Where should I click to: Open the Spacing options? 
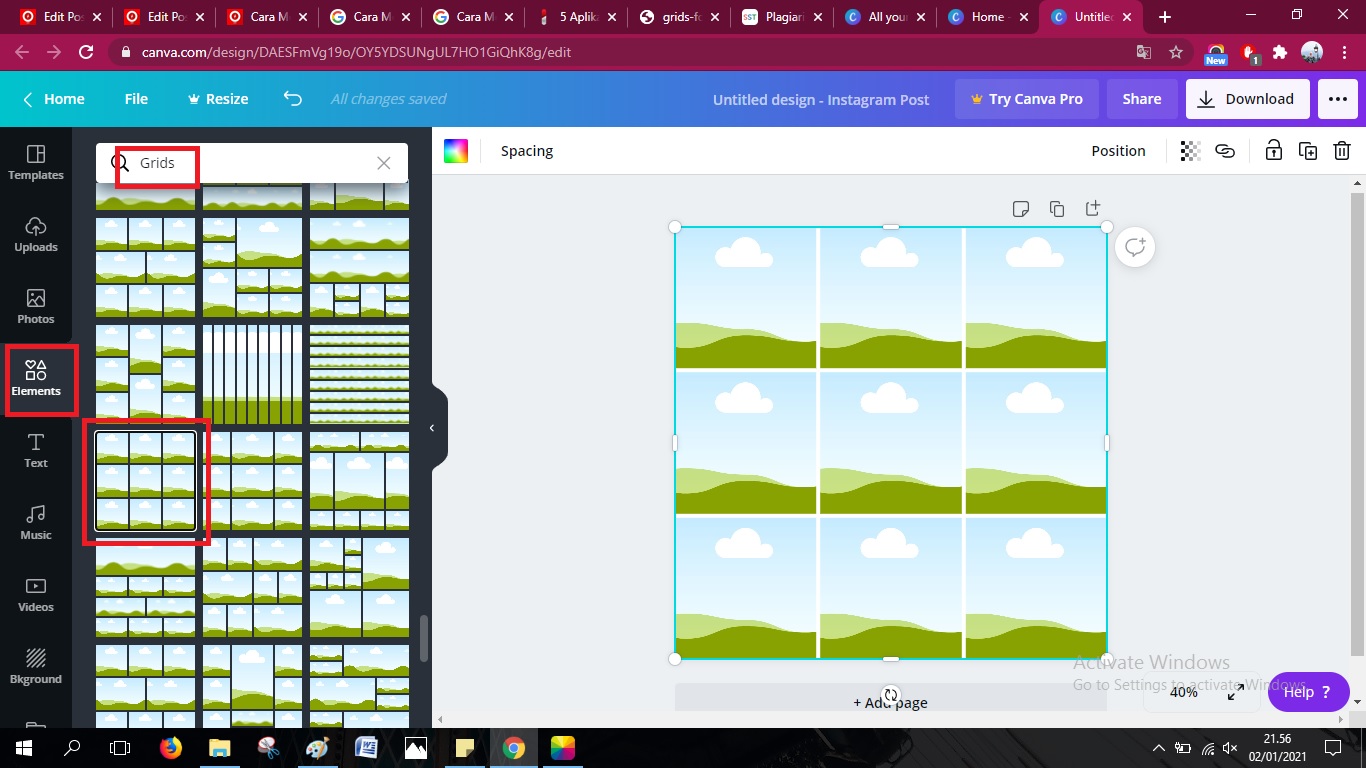pyautogui.click(x=527, y=151)
